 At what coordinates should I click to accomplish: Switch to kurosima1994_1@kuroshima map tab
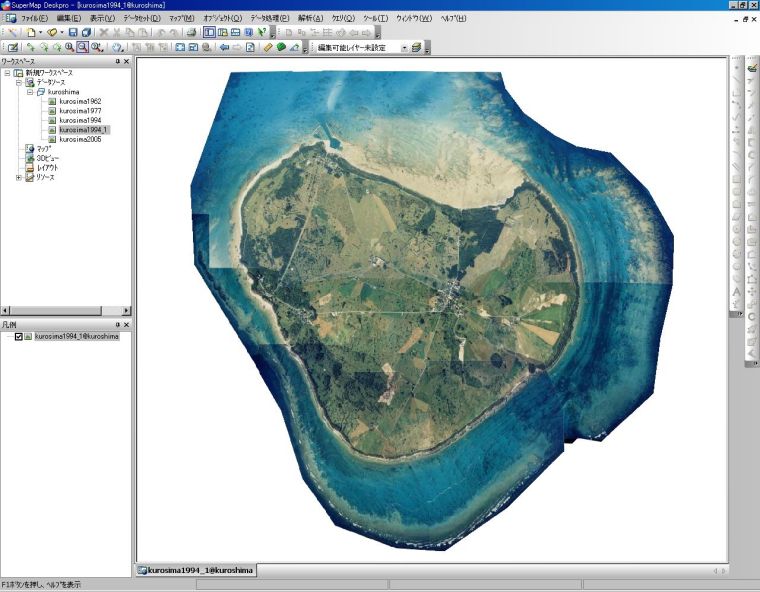click(x=197, y=570)
